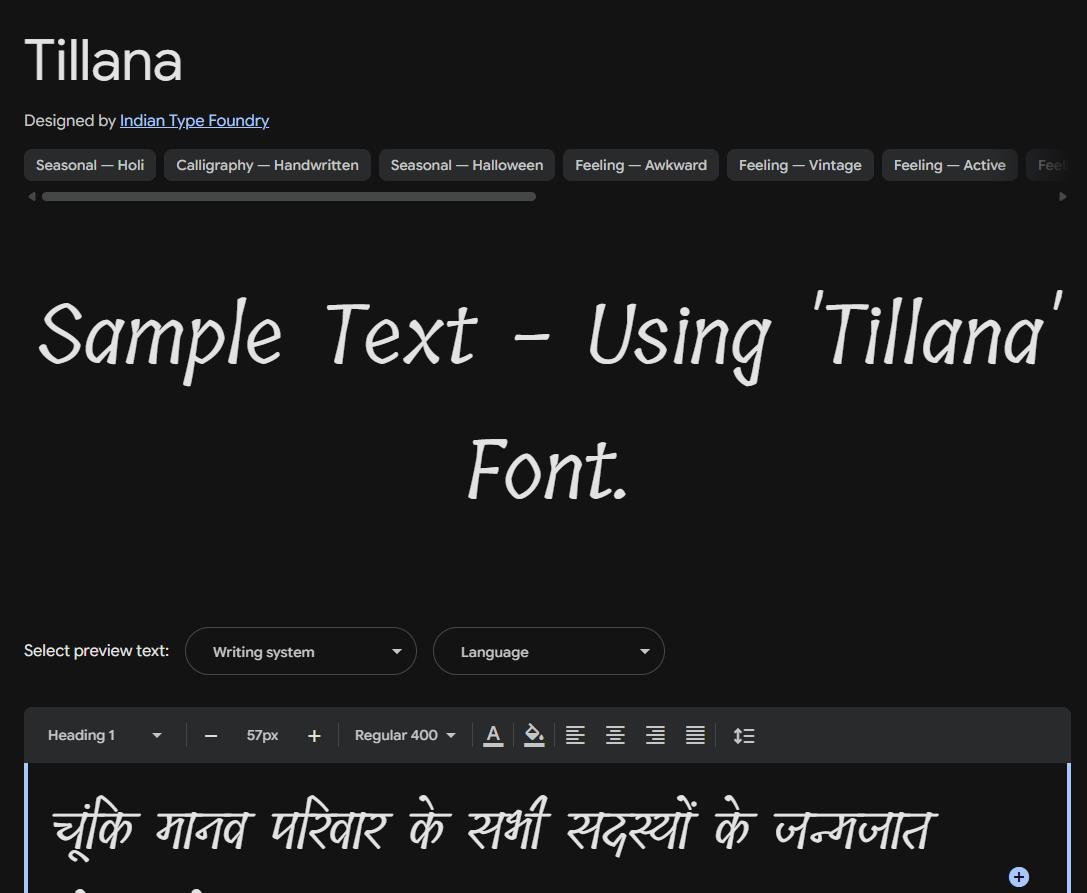Align preview text right
This screenshot has height=893, width=1087.
pyautogui.click(x=655, y=735)
